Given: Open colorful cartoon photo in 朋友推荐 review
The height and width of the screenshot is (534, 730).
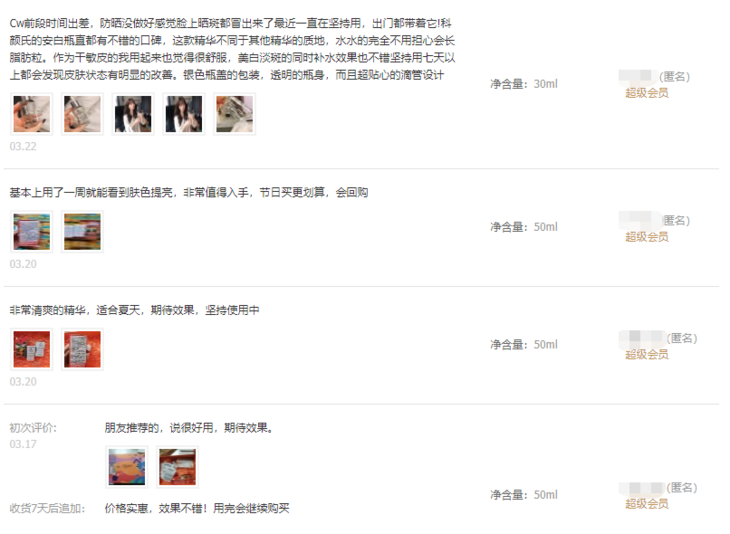Looking at the screenshot, I should pyautogui.click(x=127, y=467).
